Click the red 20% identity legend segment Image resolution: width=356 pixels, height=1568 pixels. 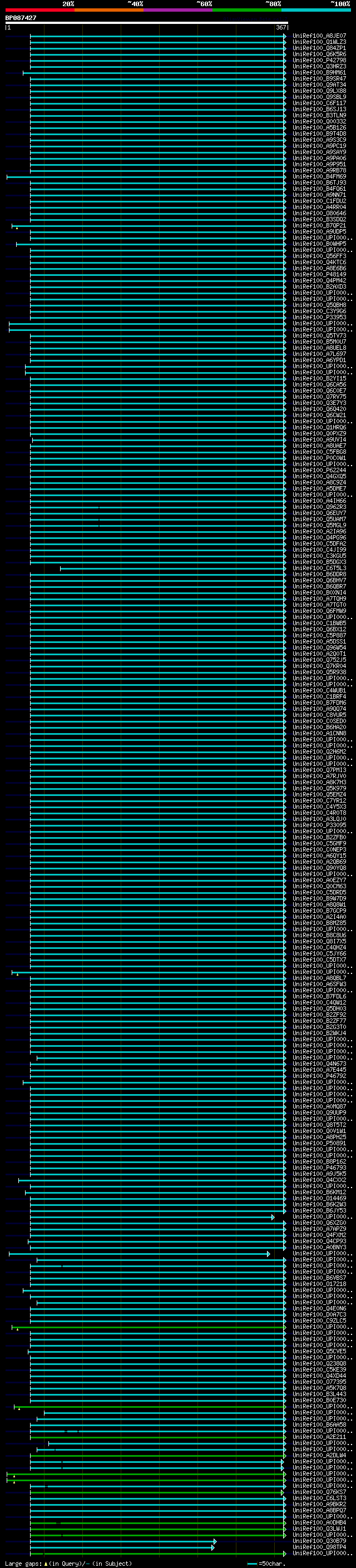(40, 10)
